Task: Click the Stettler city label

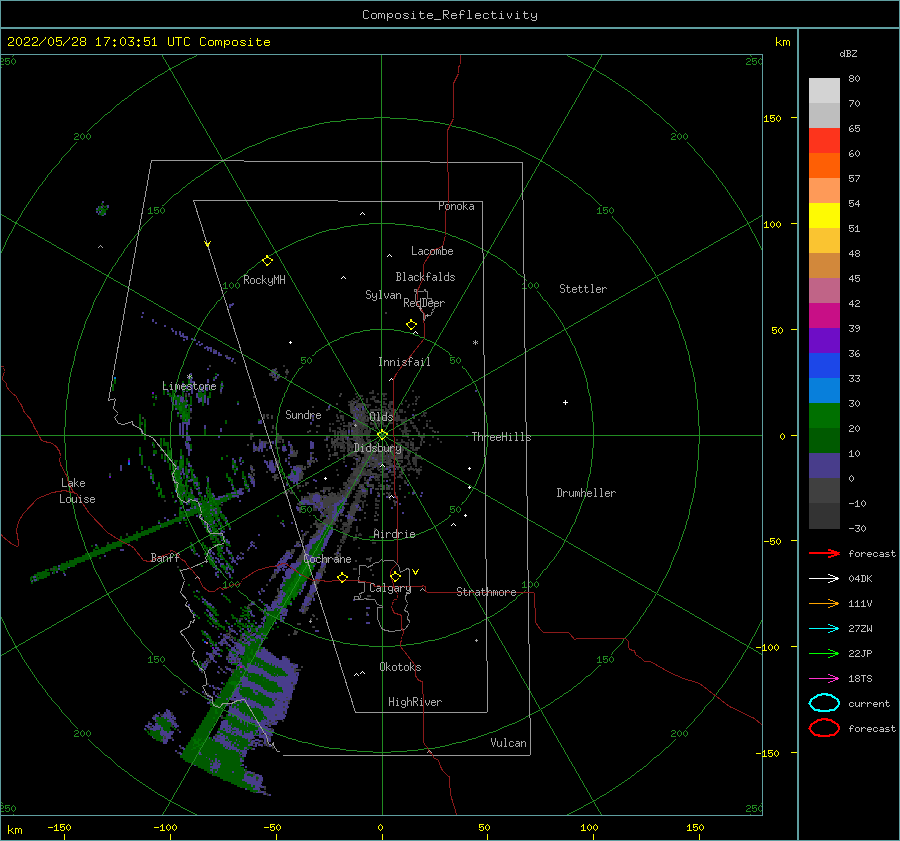Action: (583, 289)
